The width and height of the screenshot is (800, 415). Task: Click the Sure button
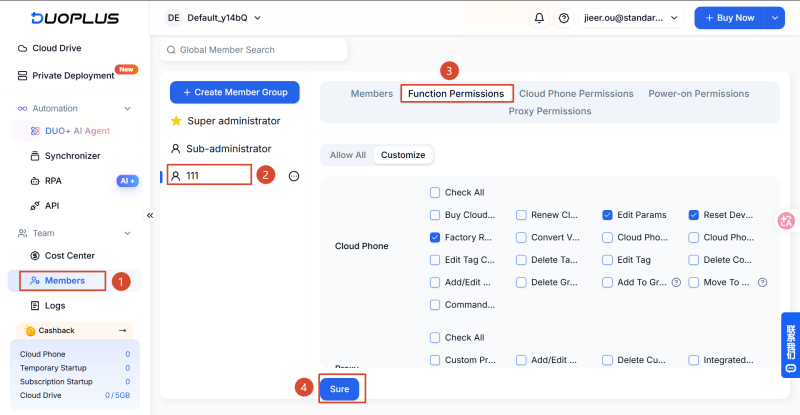tap(339, 389)
